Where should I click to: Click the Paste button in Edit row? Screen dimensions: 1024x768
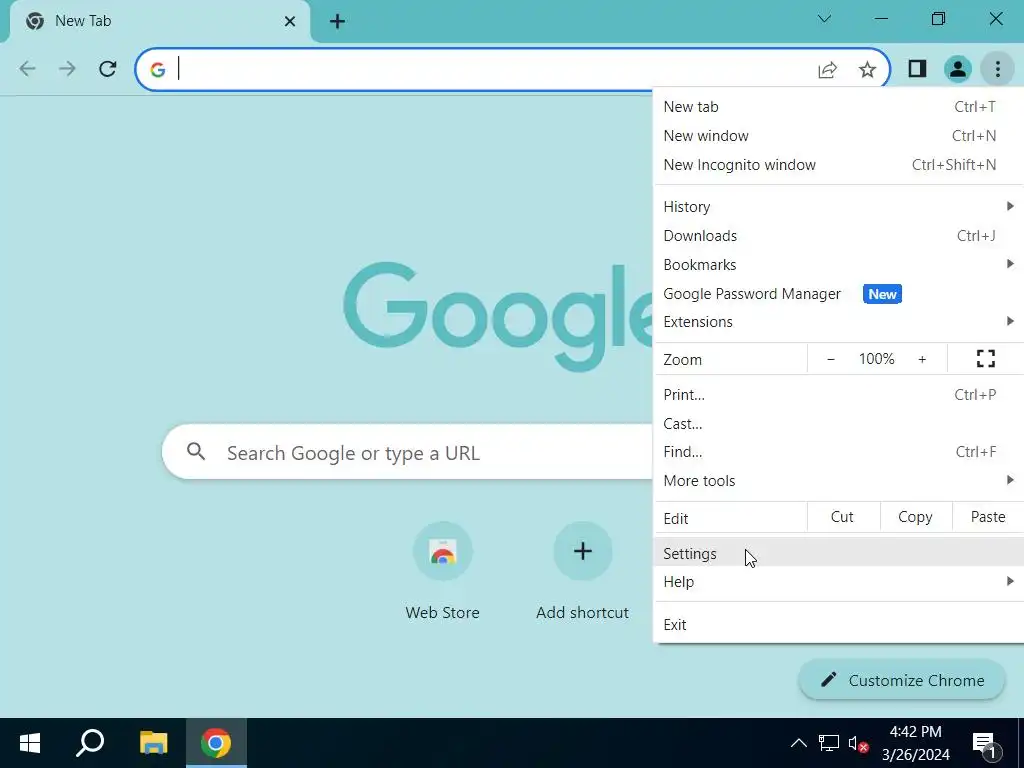click(x=988, y=517)
